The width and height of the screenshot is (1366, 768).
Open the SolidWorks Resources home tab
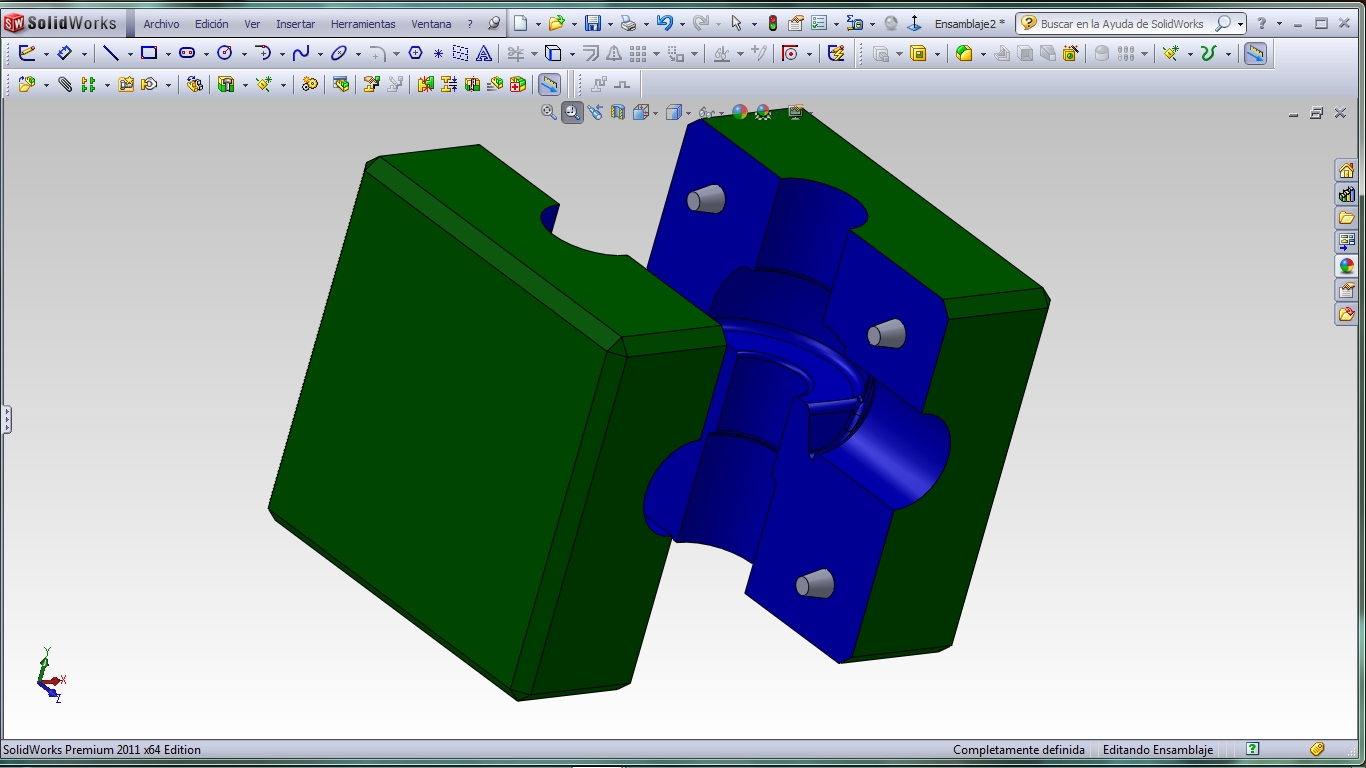[1347, 170]
